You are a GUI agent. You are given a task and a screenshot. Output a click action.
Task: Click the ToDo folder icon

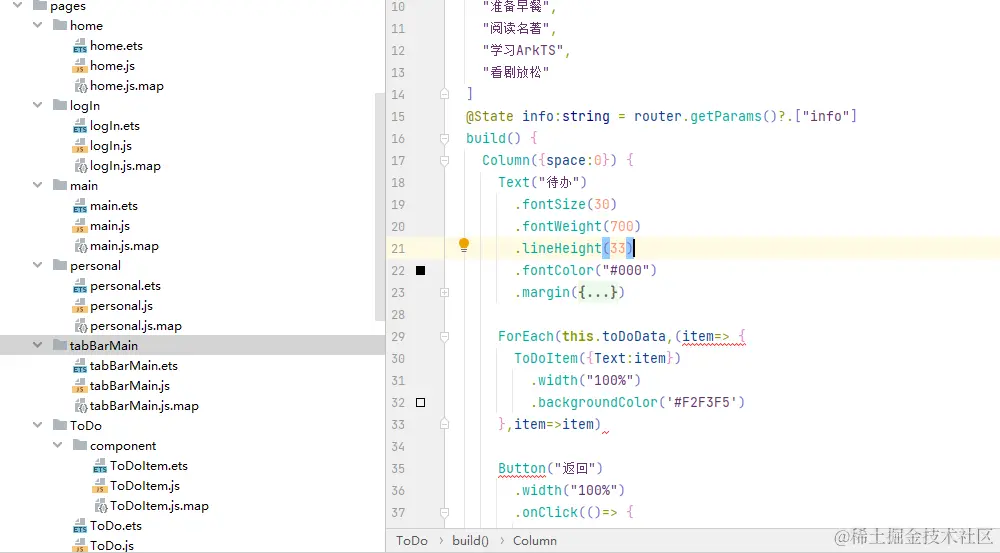(x=60, y=425)
